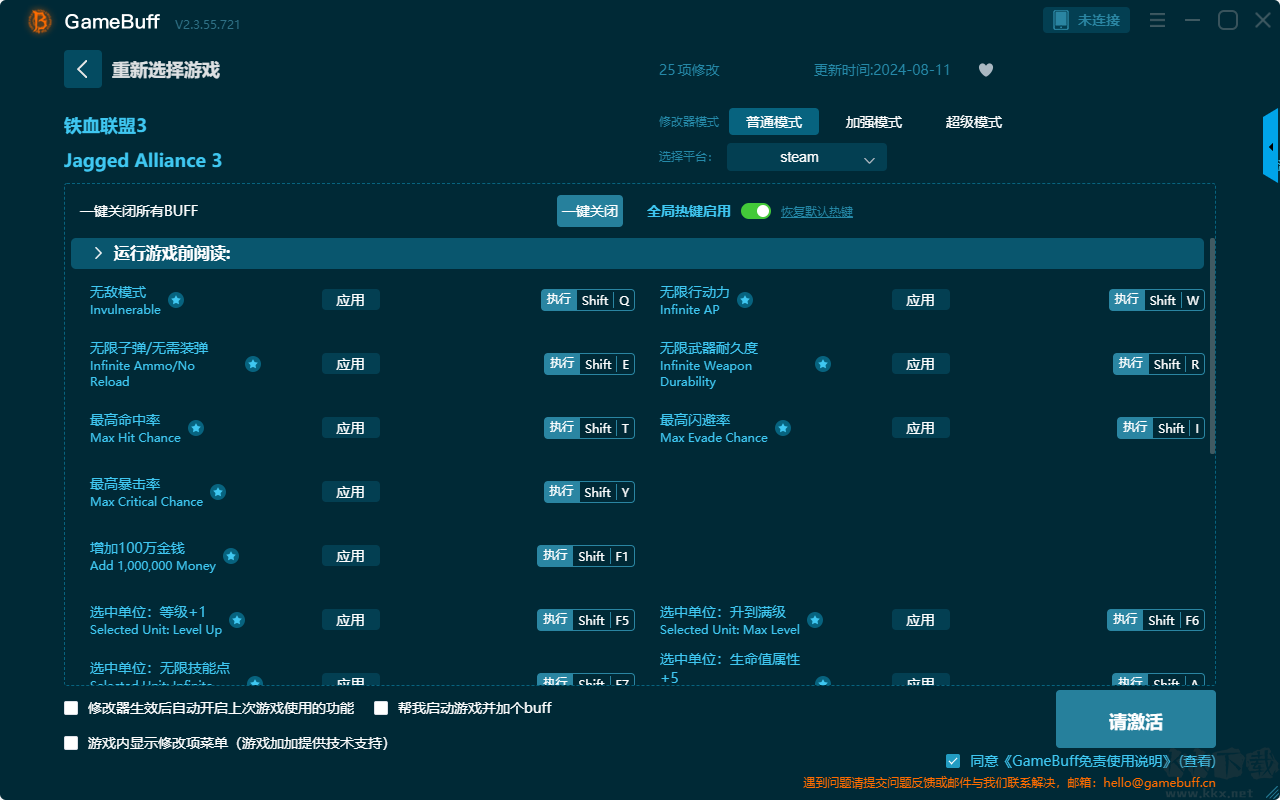Click star next to Selected Unit: Max Level
The height and width of the screenshot is (800, 1280).
pyautogui.click(x=815, y=620)
